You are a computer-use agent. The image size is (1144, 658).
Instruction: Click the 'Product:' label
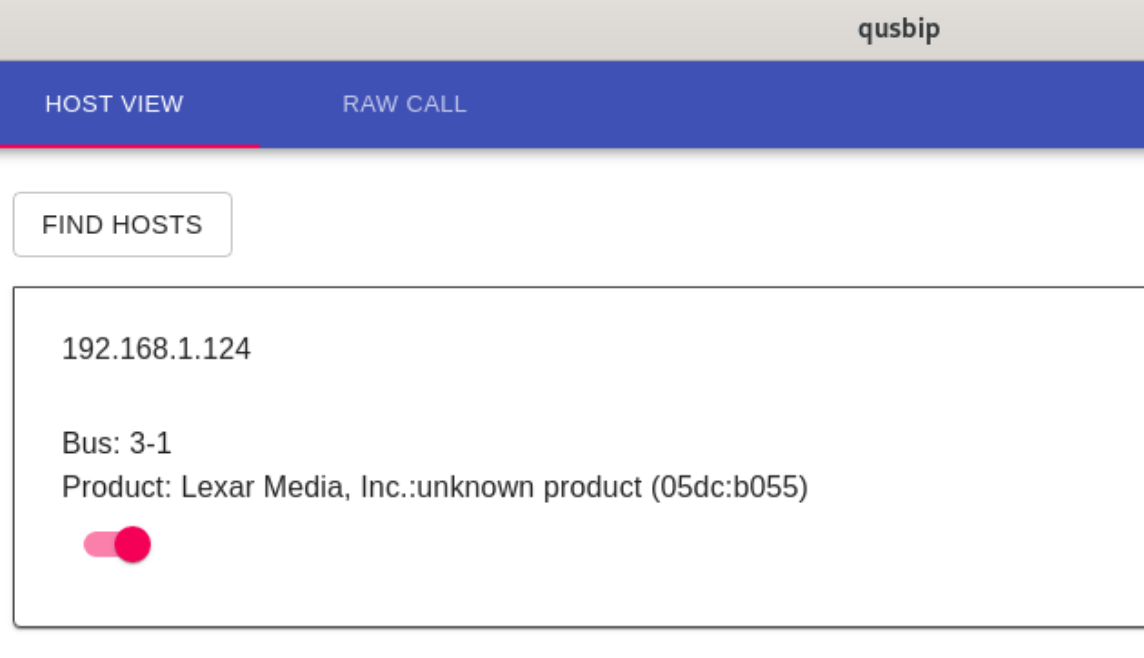coord(117,487)
